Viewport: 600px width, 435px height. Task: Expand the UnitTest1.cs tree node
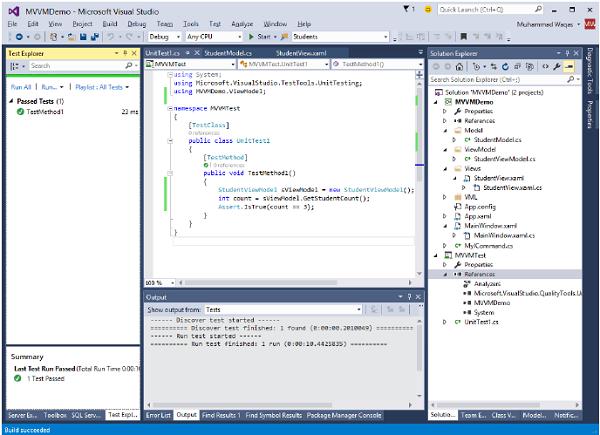445,321
